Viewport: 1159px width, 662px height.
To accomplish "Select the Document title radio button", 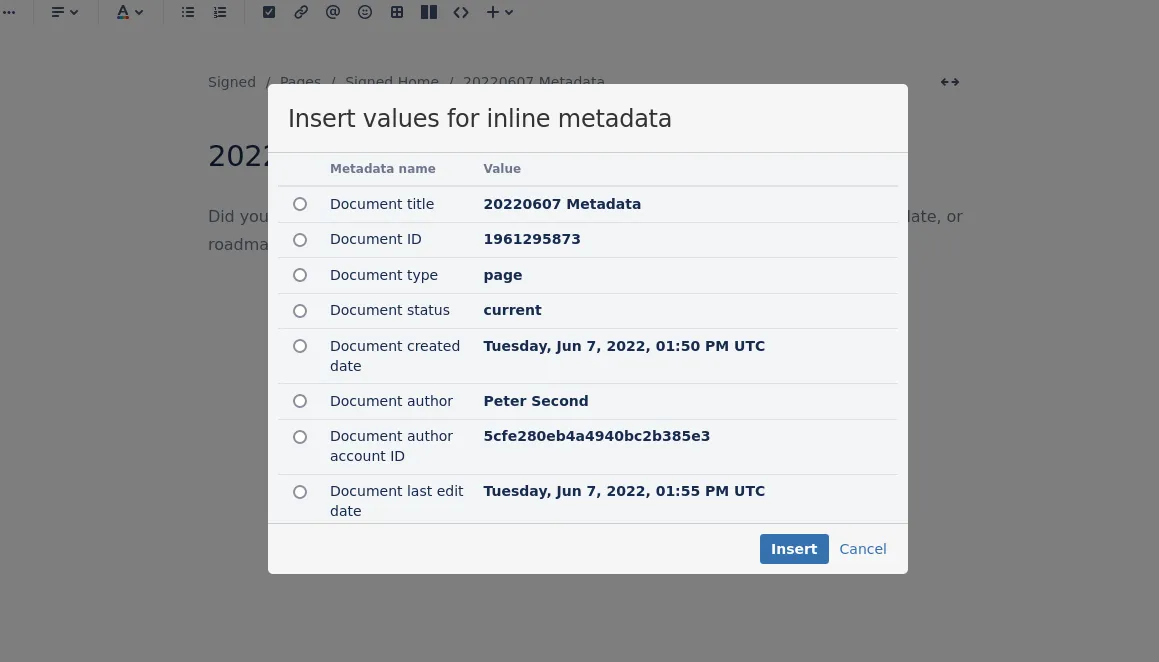I will pos(299,204).
